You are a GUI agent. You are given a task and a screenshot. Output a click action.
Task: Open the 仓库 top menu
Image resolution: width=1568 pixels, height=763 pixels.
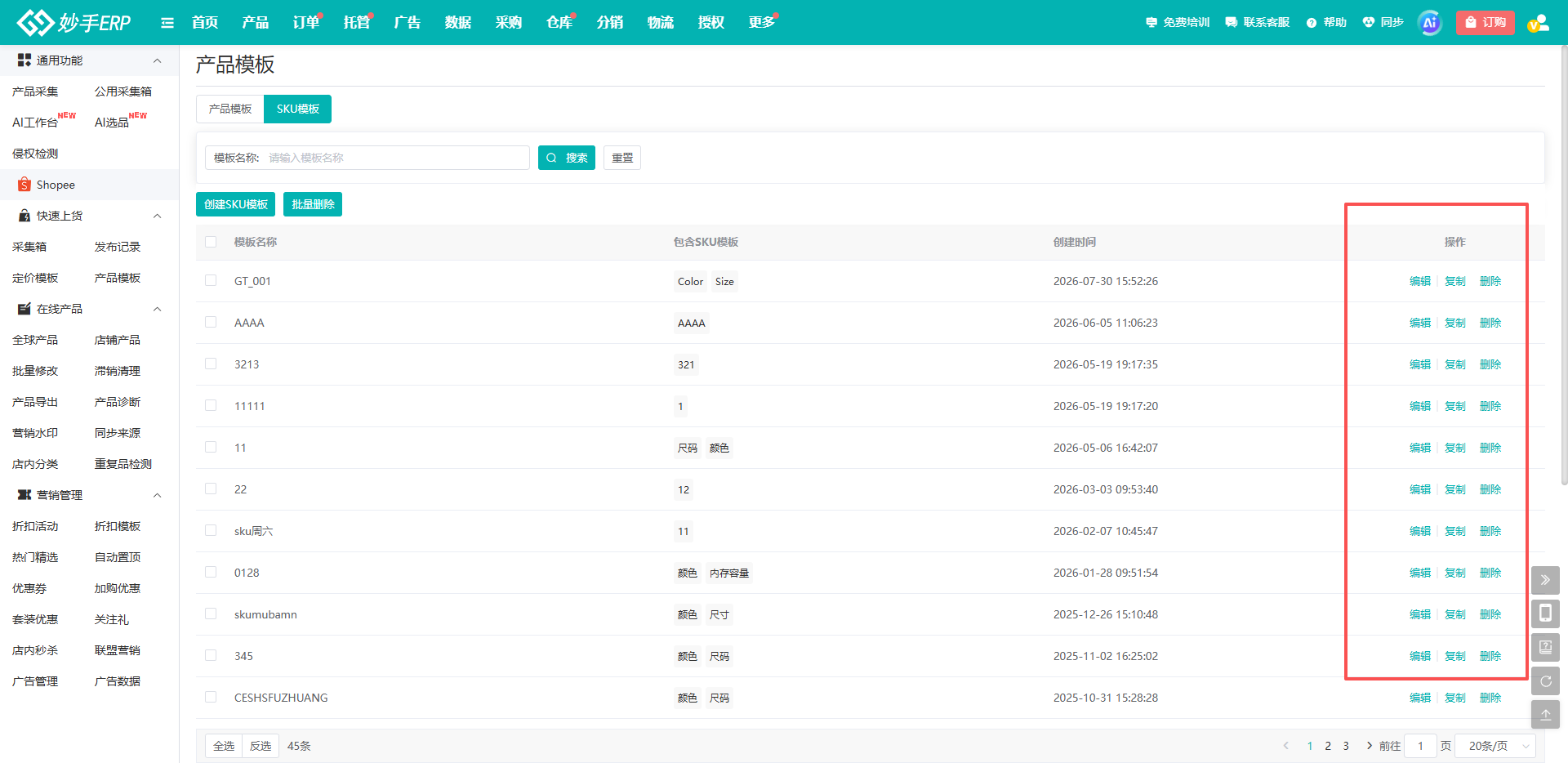point(559,23)
